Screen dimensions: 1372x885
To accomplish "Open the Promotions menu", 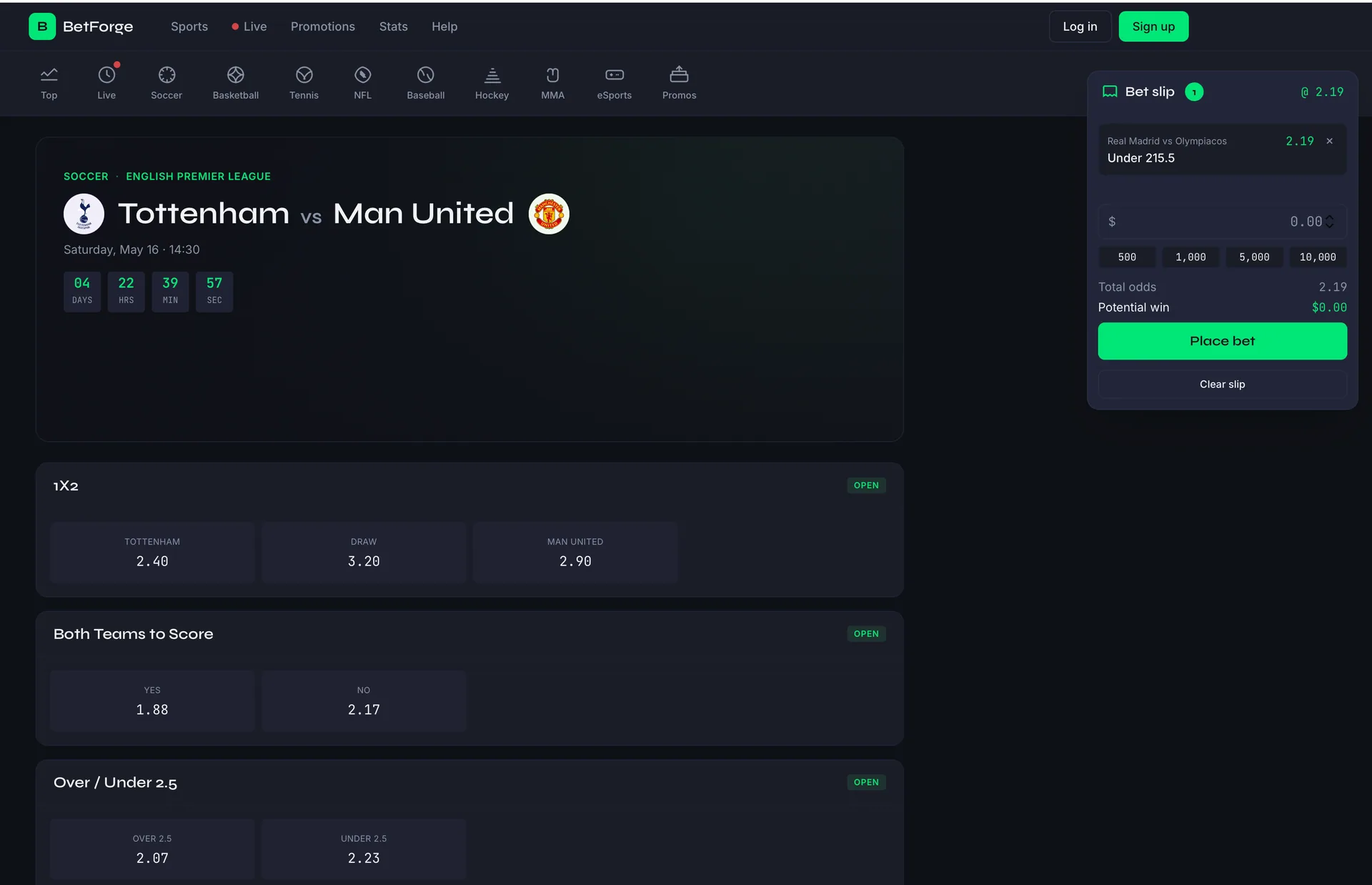I will pos(323,26).
